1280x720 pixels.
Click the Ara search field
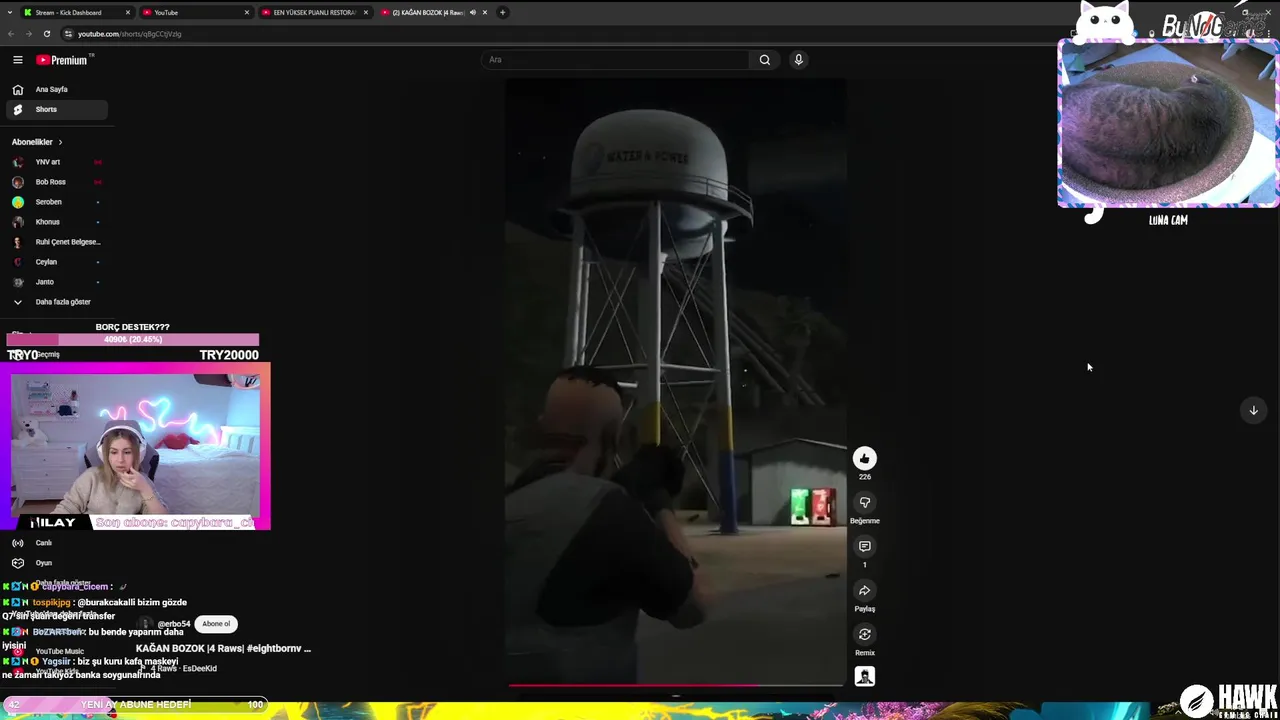(615, 60)
